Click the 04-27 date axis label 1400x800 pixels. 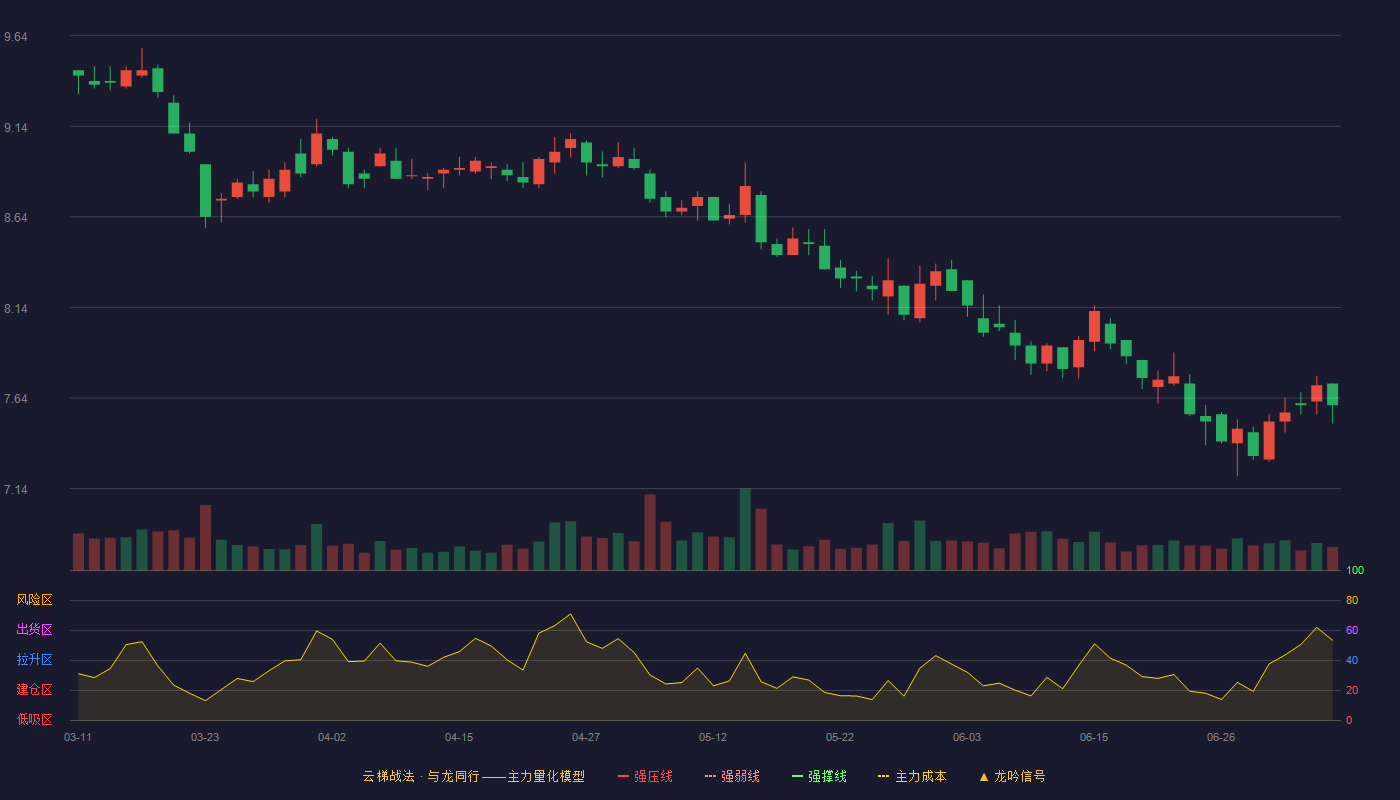click(586, 737)
